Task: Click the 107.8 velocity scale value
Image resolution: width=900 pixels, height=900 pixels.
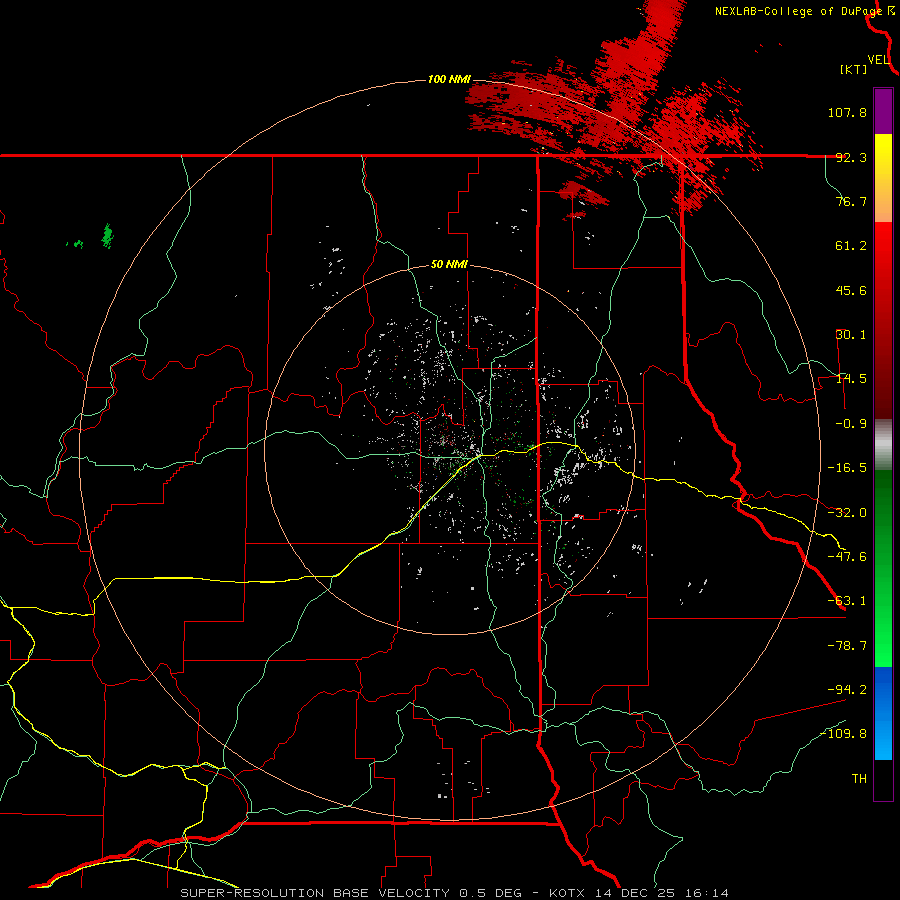Action: click(847, 112)
